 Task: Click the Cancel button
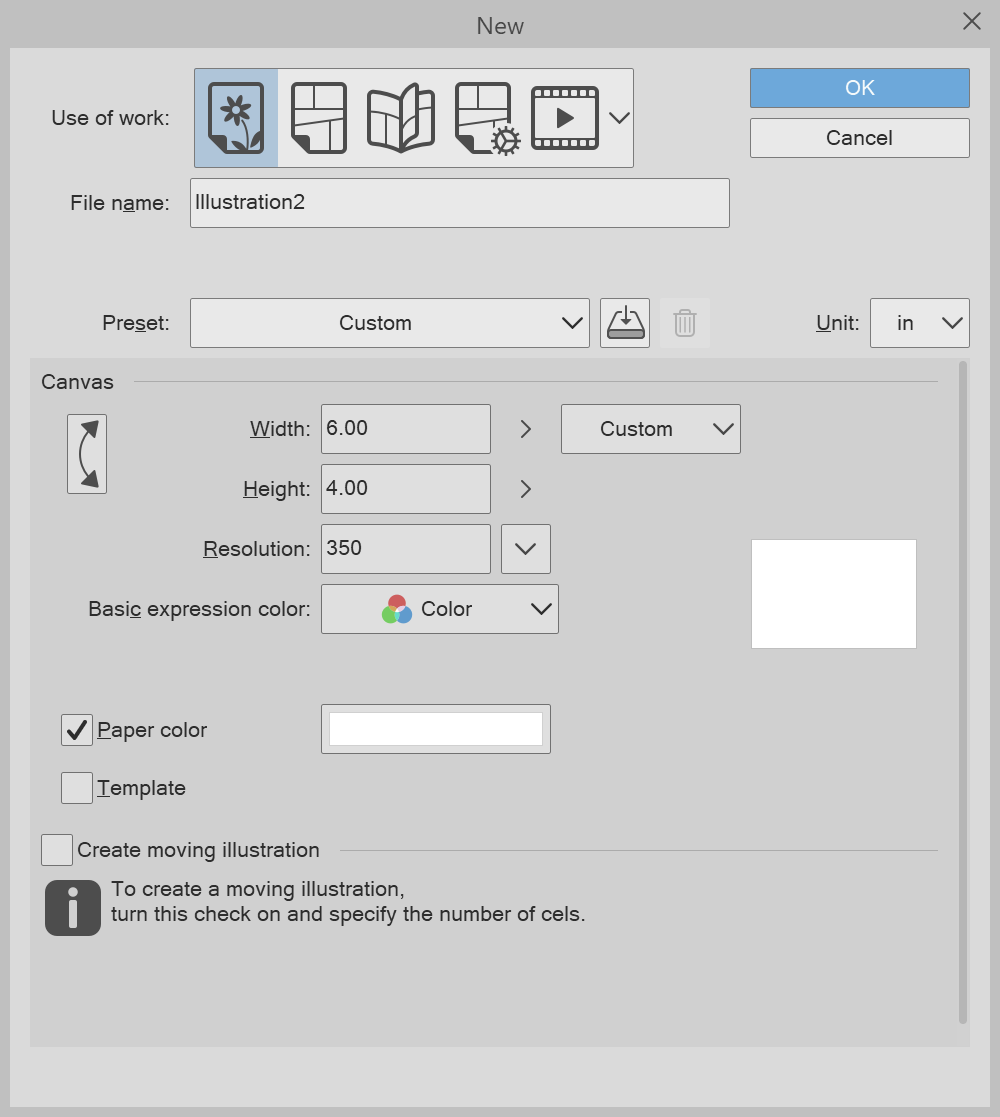[x=860, y=137]
